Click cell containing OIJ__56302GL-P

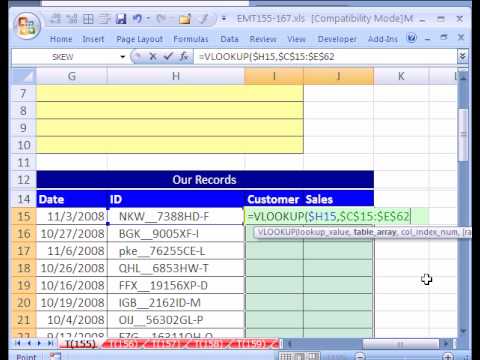(x=176, y=320)
